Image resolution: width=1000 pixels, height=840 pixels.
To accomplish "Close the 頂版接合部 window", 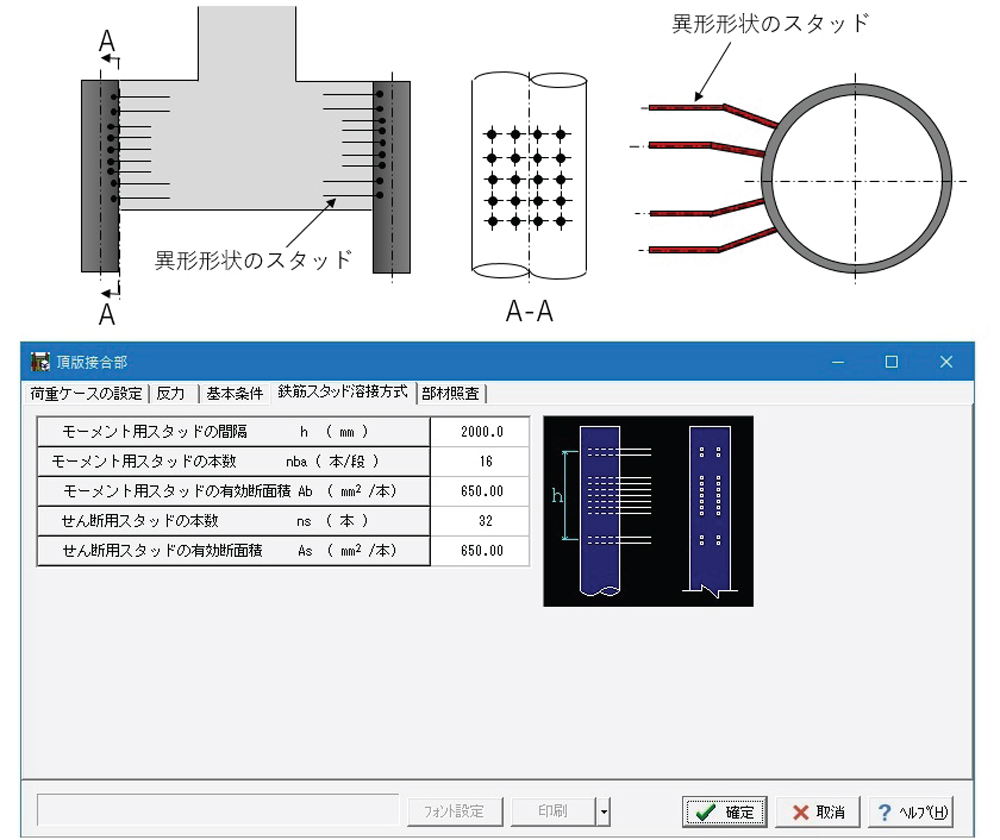I will tap(946, 362).
